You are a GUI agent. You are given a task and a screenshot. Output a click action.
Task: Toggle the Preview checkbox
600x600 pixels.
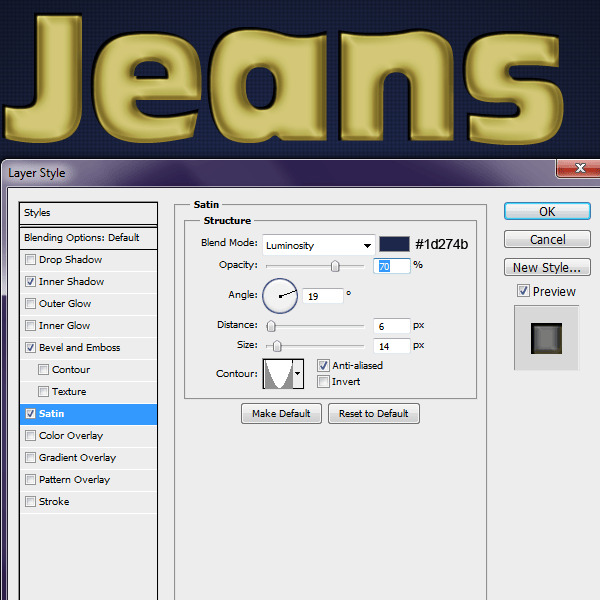pyautogui.click(x=523, y=292)
